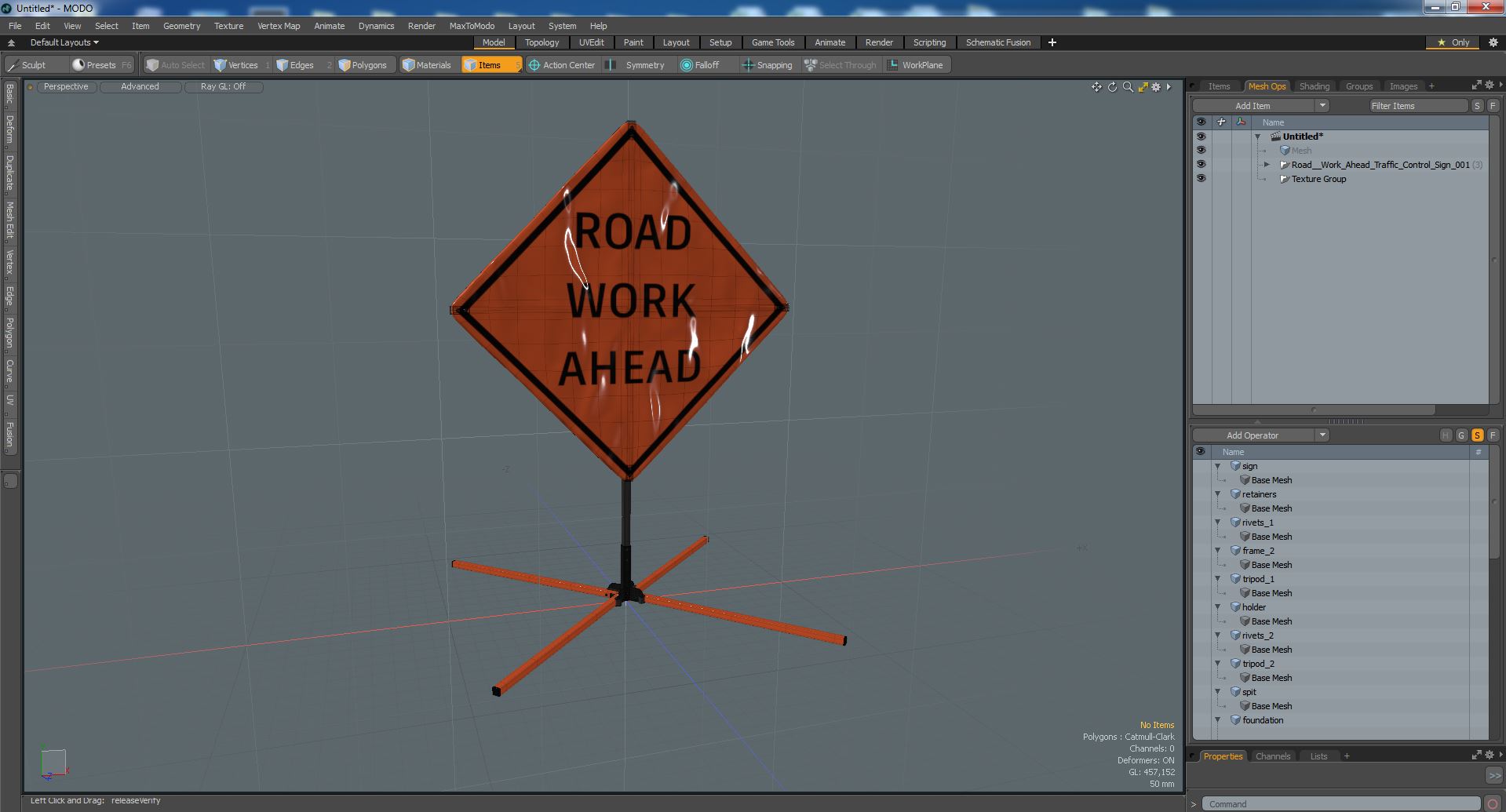Collapse the retainers operator group
The image size is (1506, 812).
click(1218, 494)
